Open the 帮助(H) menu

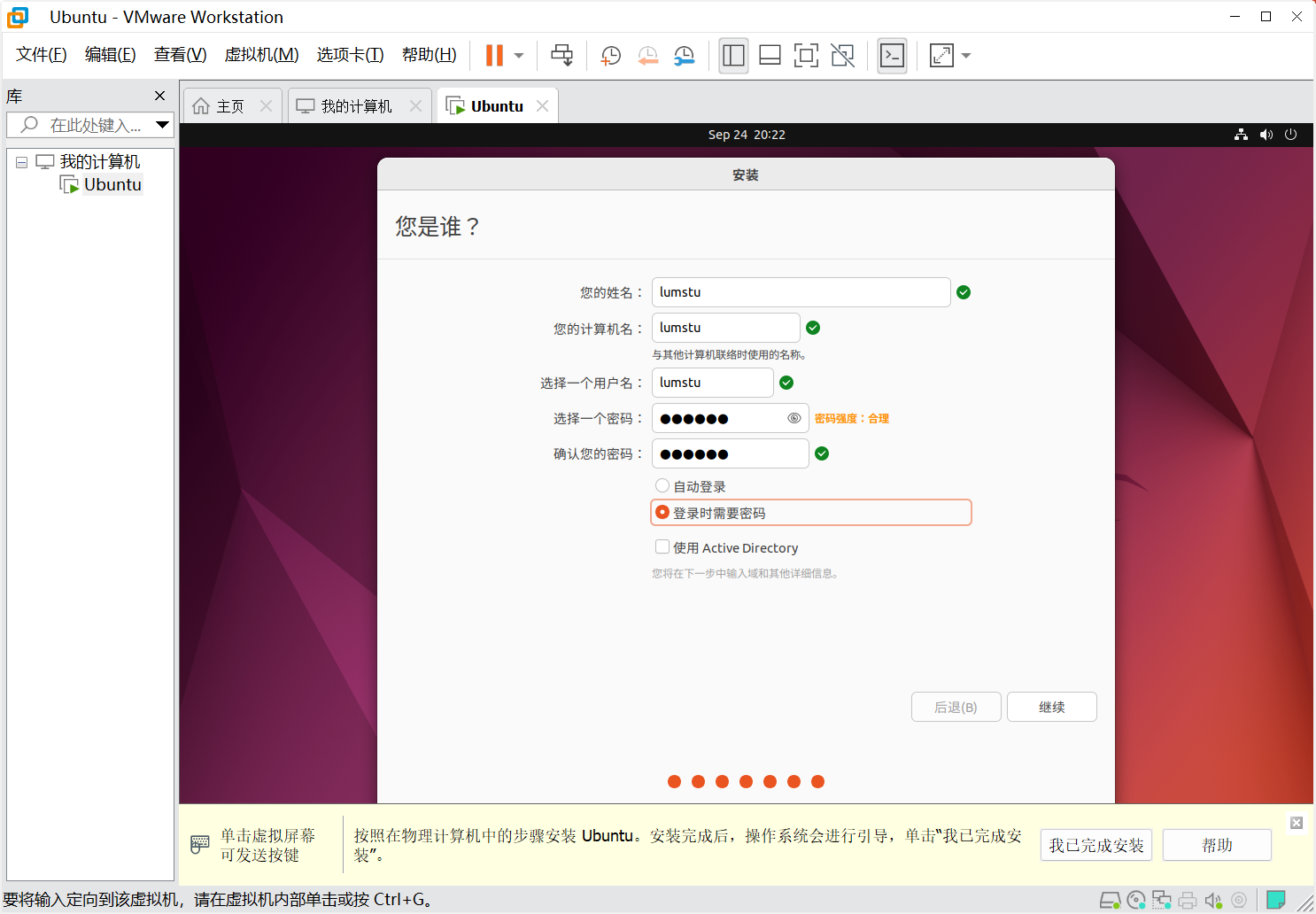click(430, 55)
